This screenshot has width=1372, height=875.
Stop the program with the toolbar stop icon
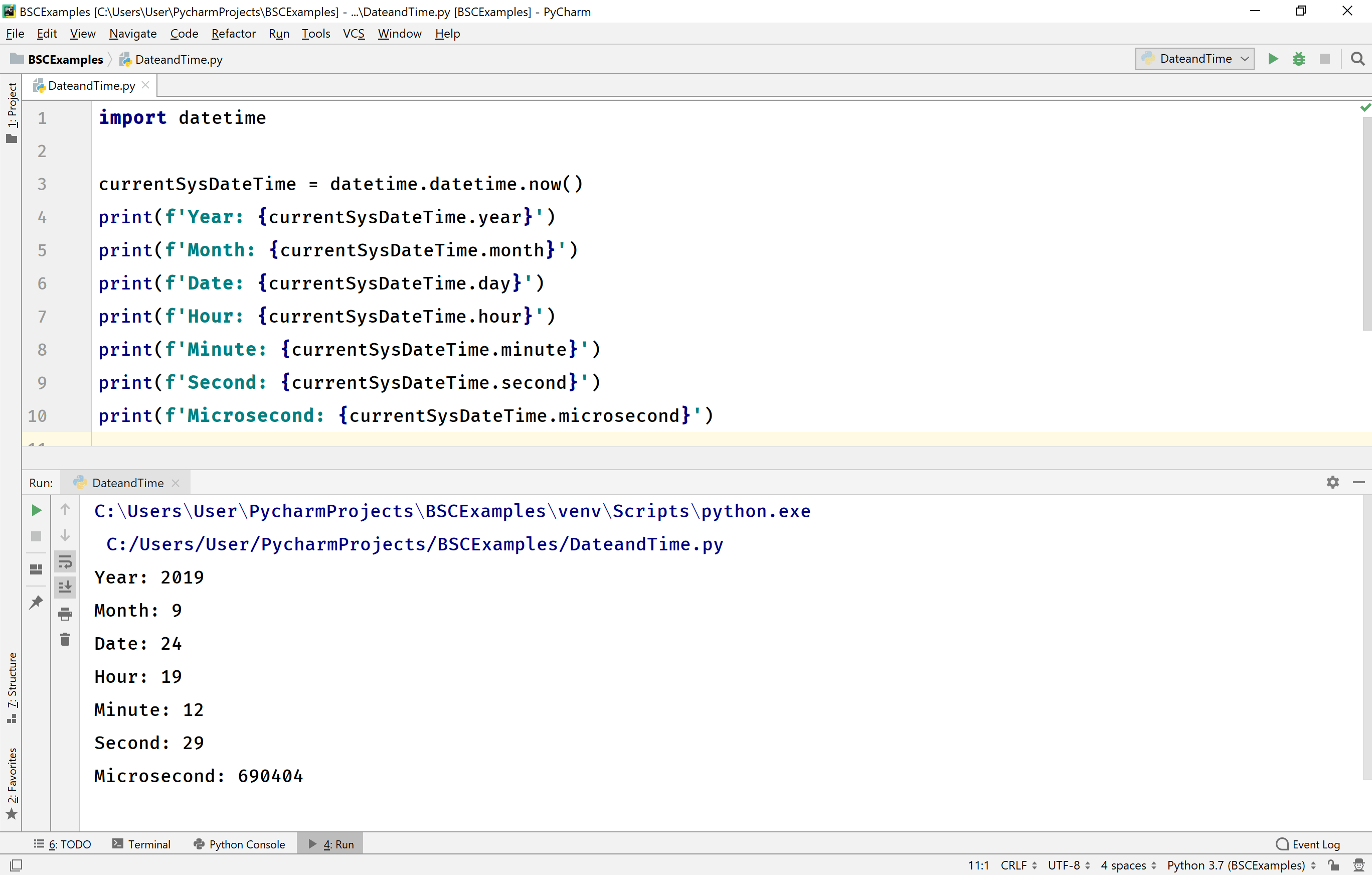(x=1325, y=59)
